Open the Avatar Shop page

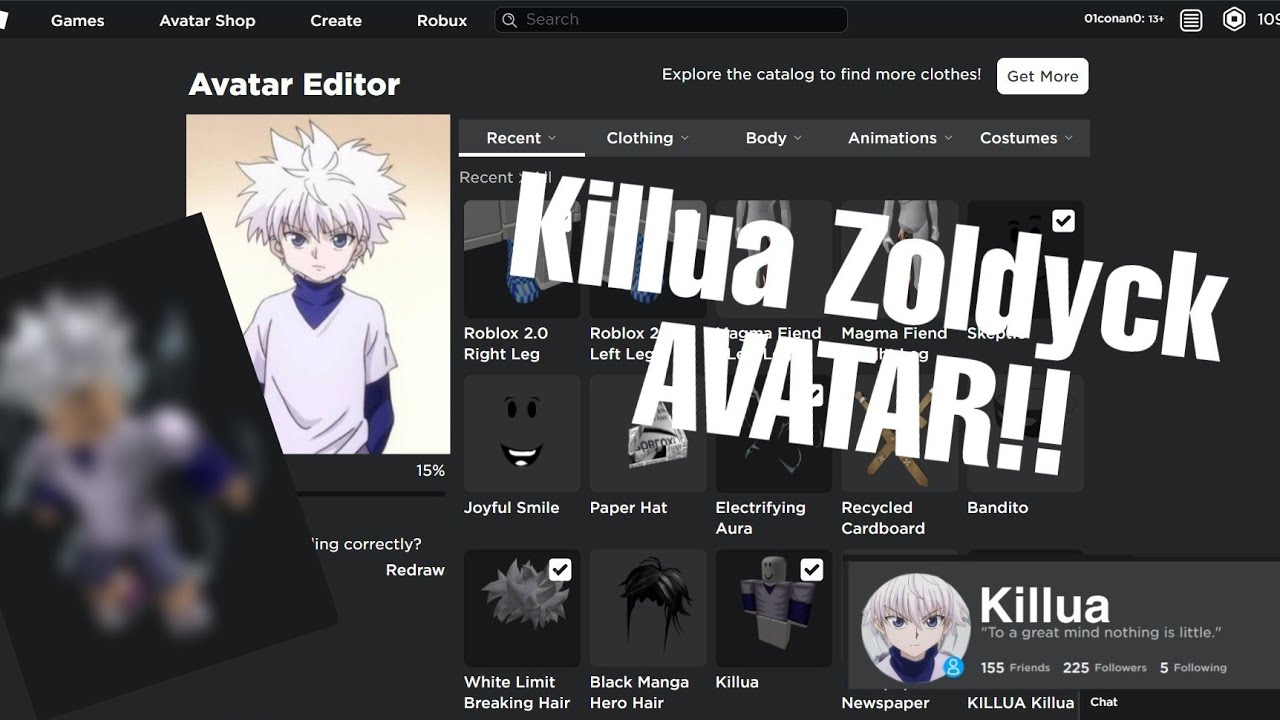pyautogui.click(x=207, y=20)
